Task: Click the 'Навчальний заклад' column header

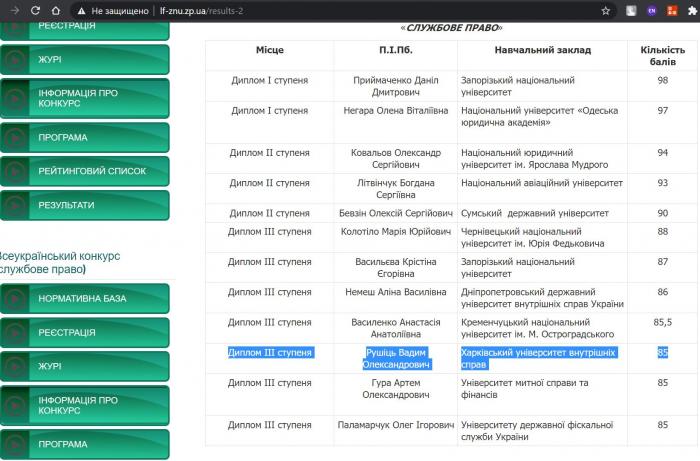Action: point(542,49)
